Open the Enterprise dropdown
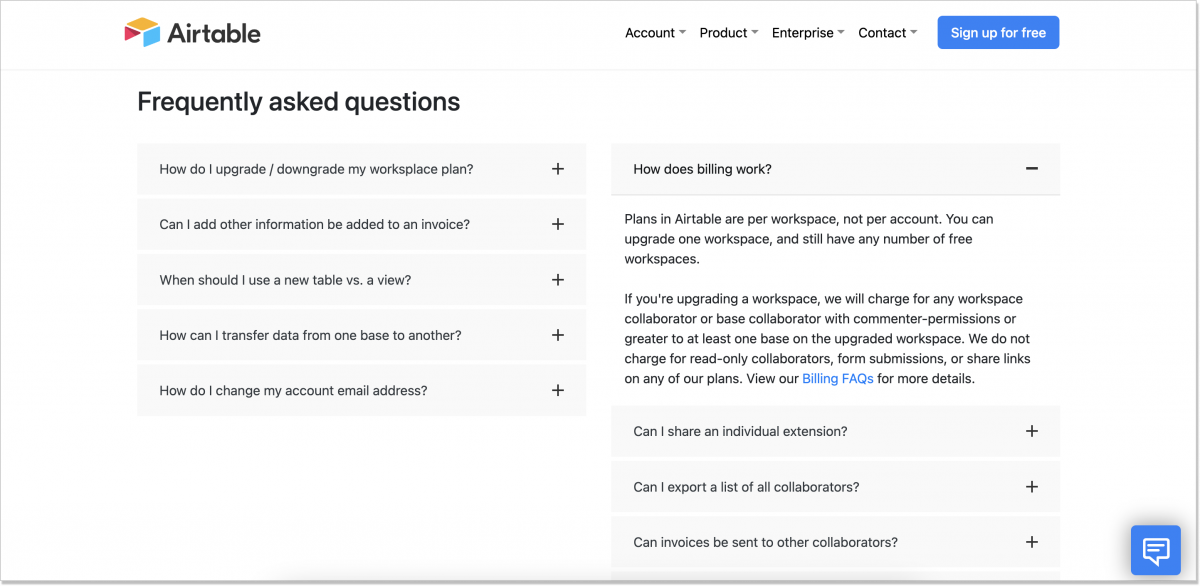Viewport: 1200px width, 586px height. pos(807,32)
